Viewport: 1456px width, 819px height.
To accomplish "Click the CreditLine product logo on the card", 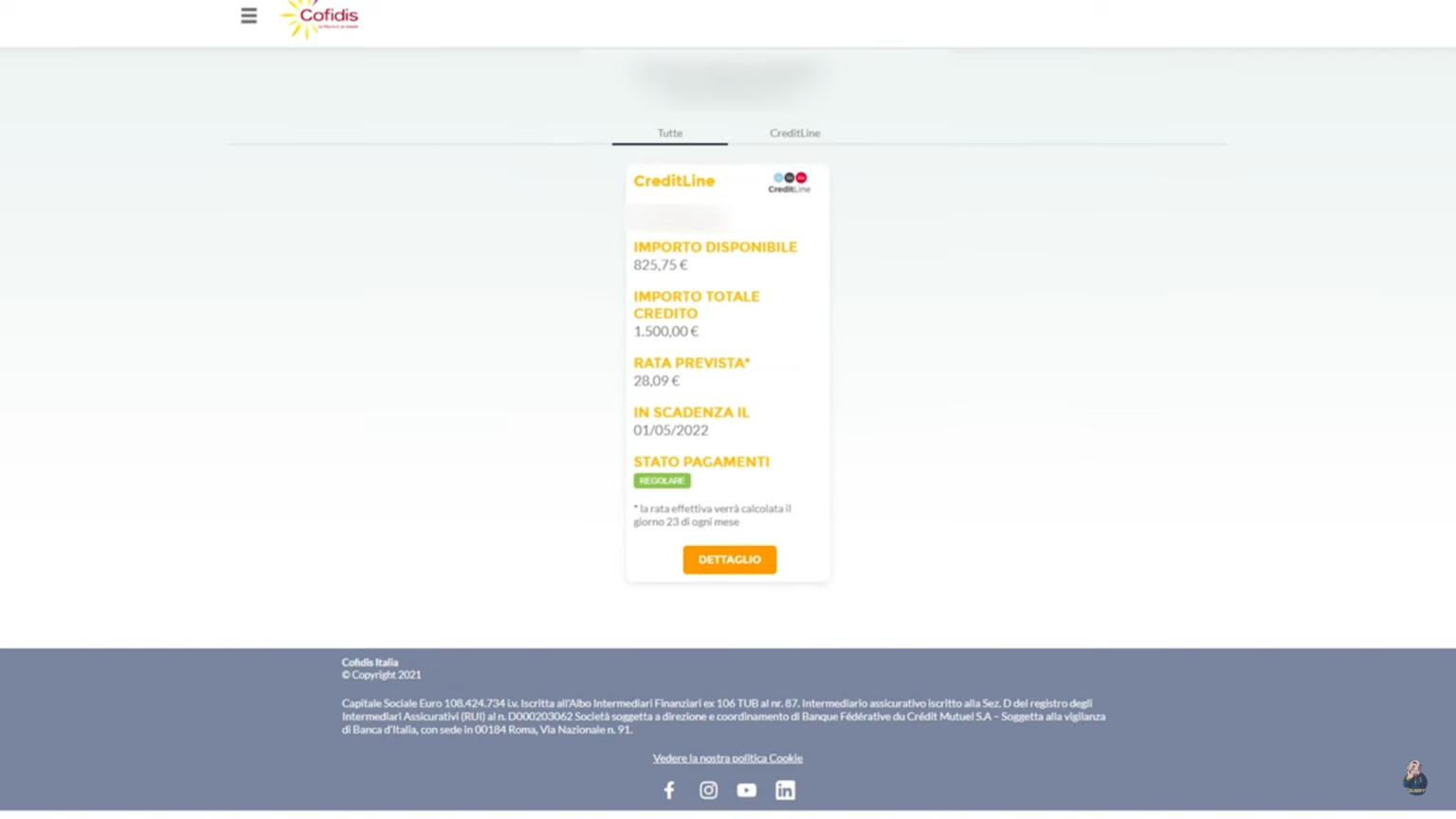I will [789, 181].
